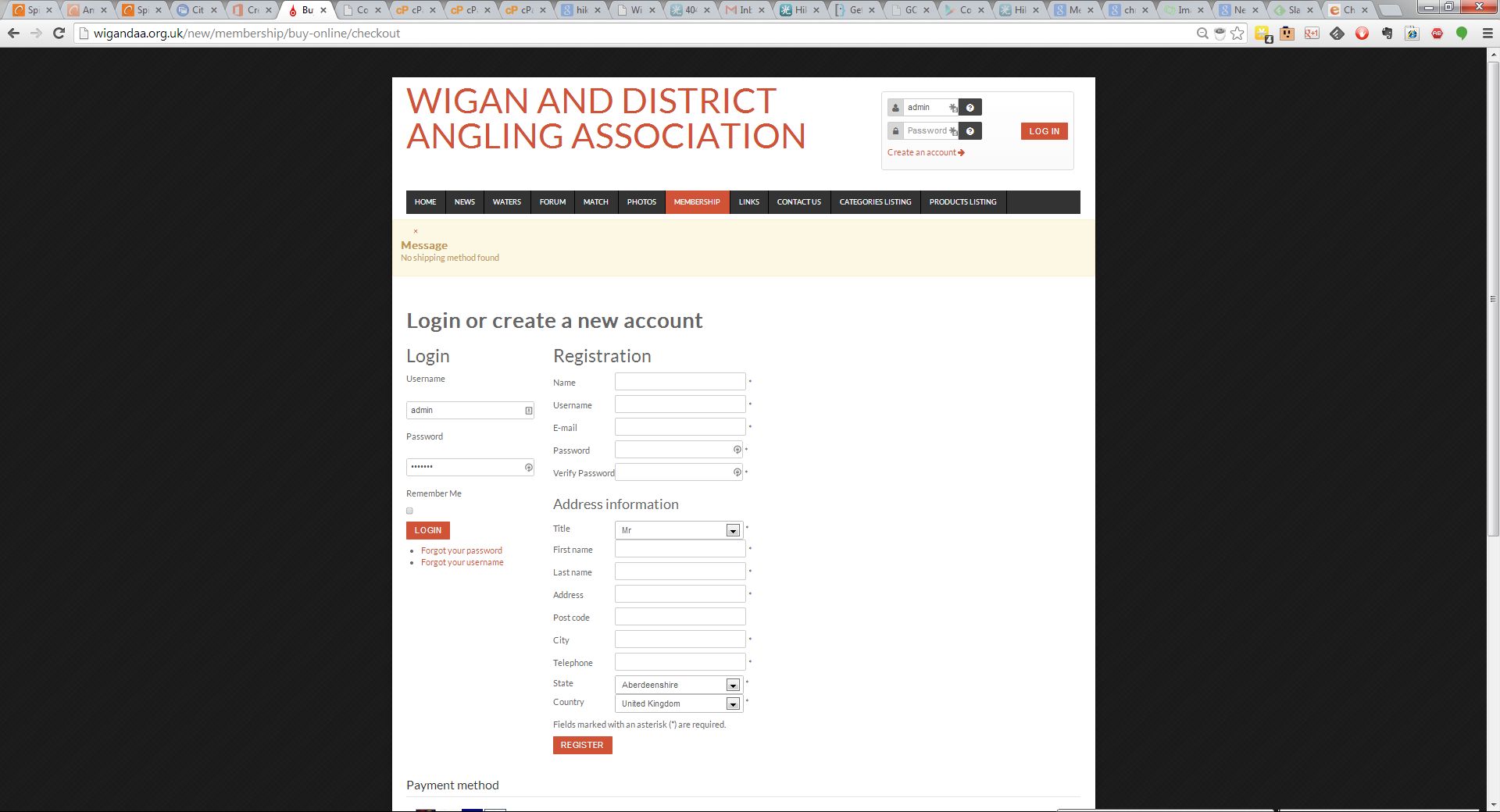Open the green Hangouts extension

coord(1462,34)
